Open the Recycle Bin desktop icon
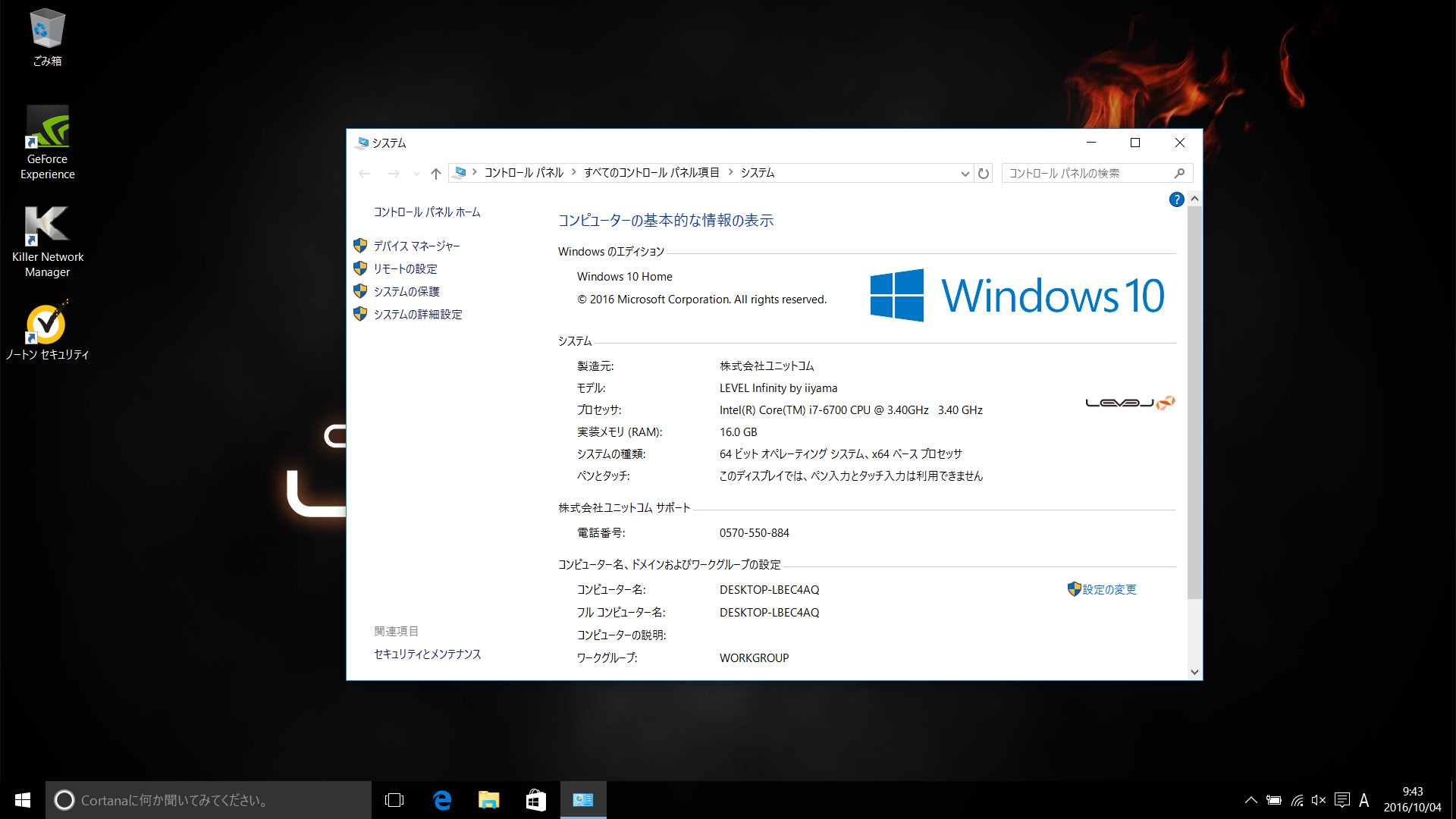Viewport: 1456px width, 819px height. tap(47, 38)
